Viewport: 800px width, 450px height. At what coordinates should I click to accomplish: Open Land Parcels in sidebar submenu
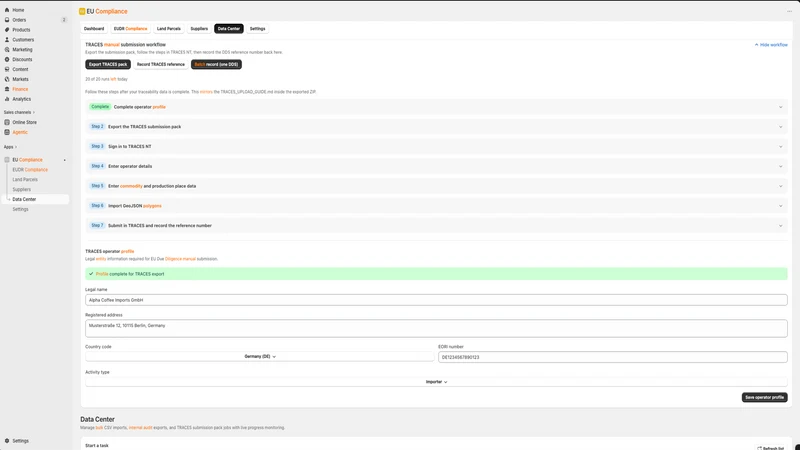coord(25,180)
